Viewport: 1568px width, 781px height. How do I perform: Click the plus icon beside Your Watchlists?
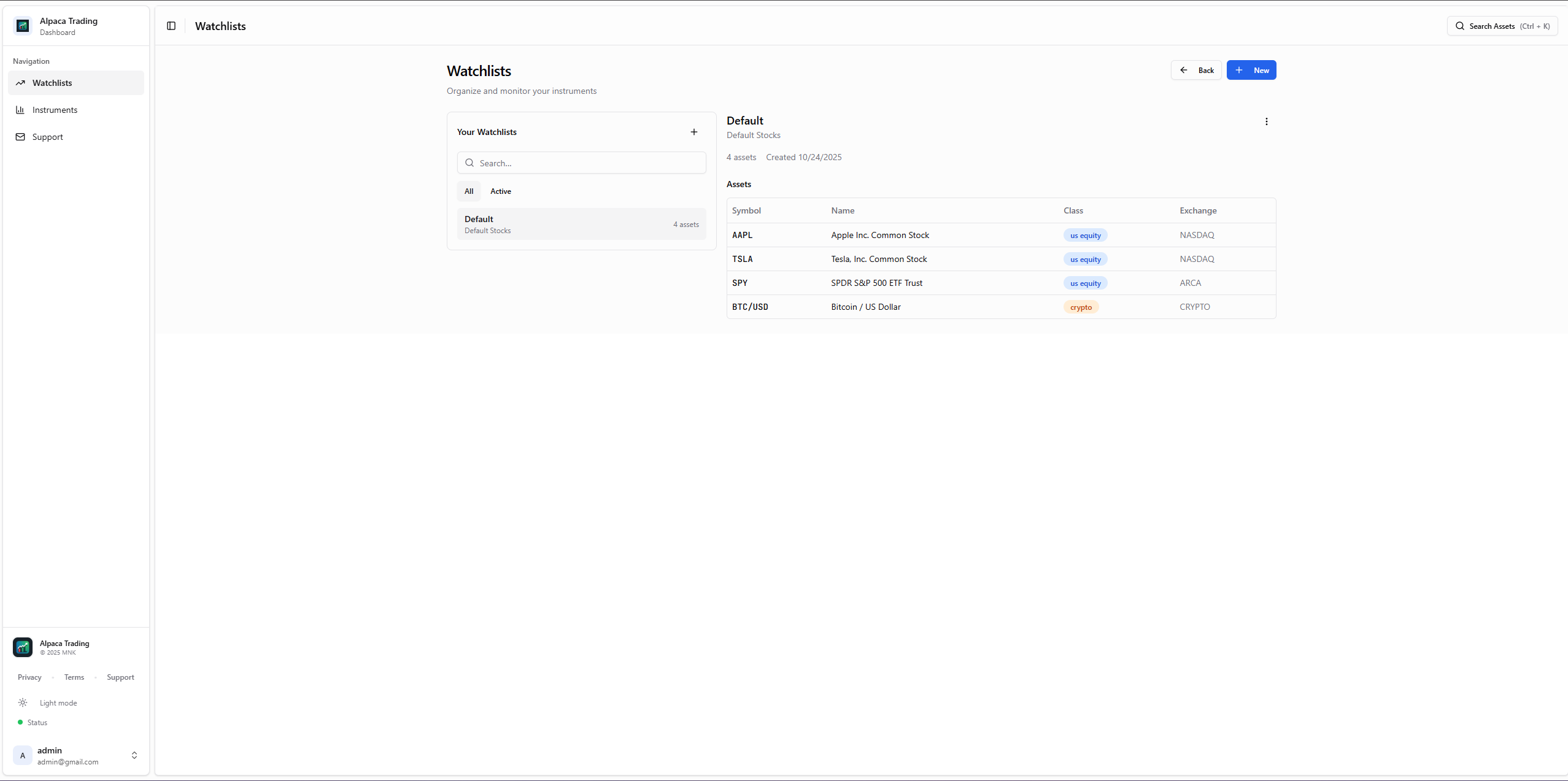[x=693, y=132]
